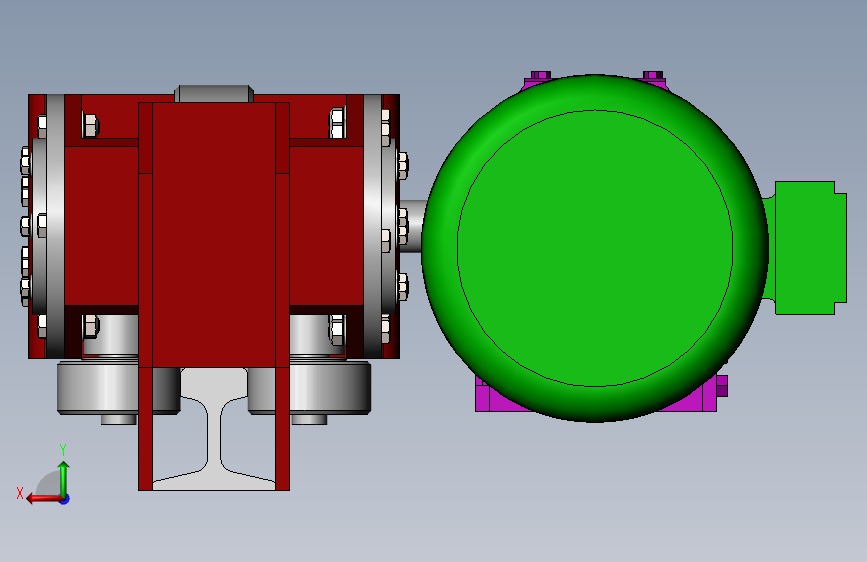Click the blue Z axis dot on triad
867x562 pixels.
coord(65,499)
